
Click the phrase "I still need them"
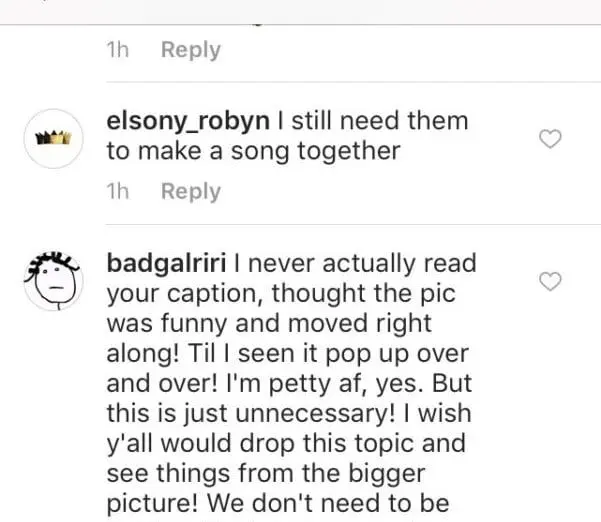372,121
